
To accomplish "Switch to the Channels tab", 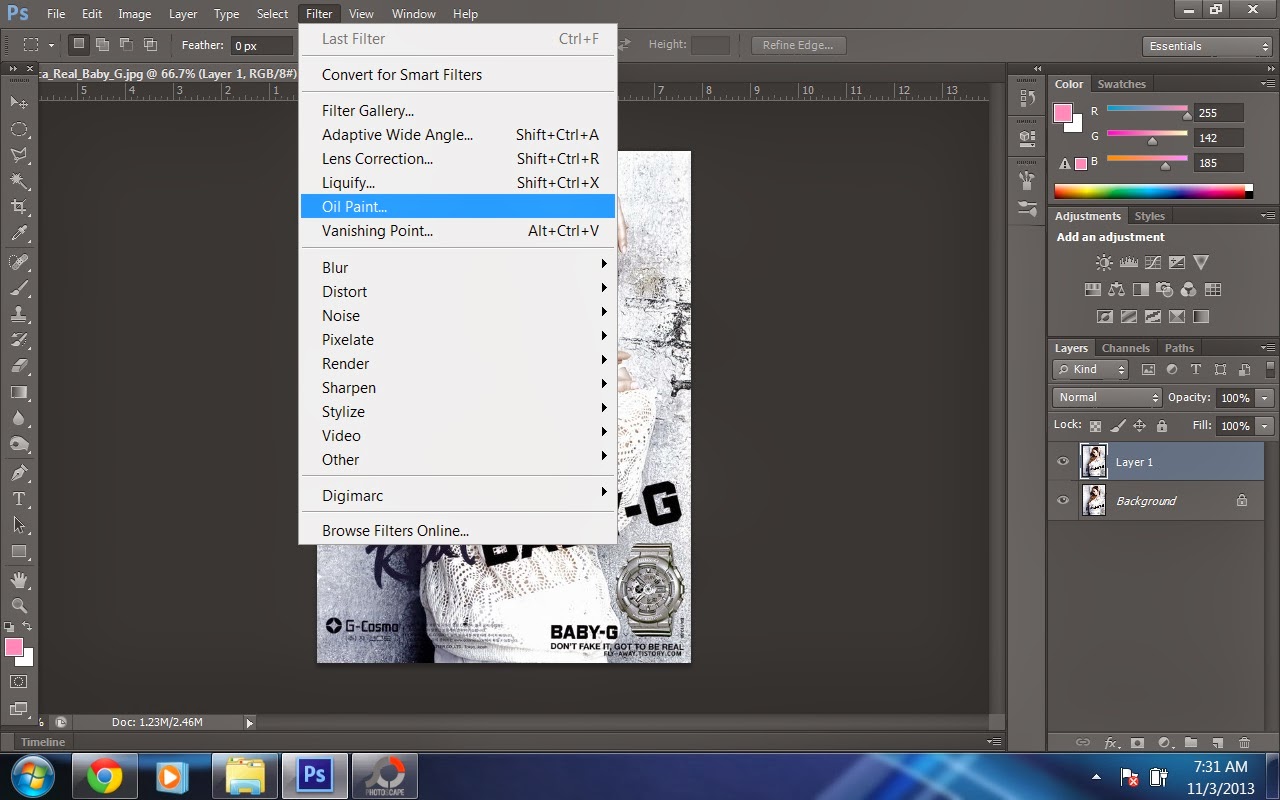I will click(1125, 348).
